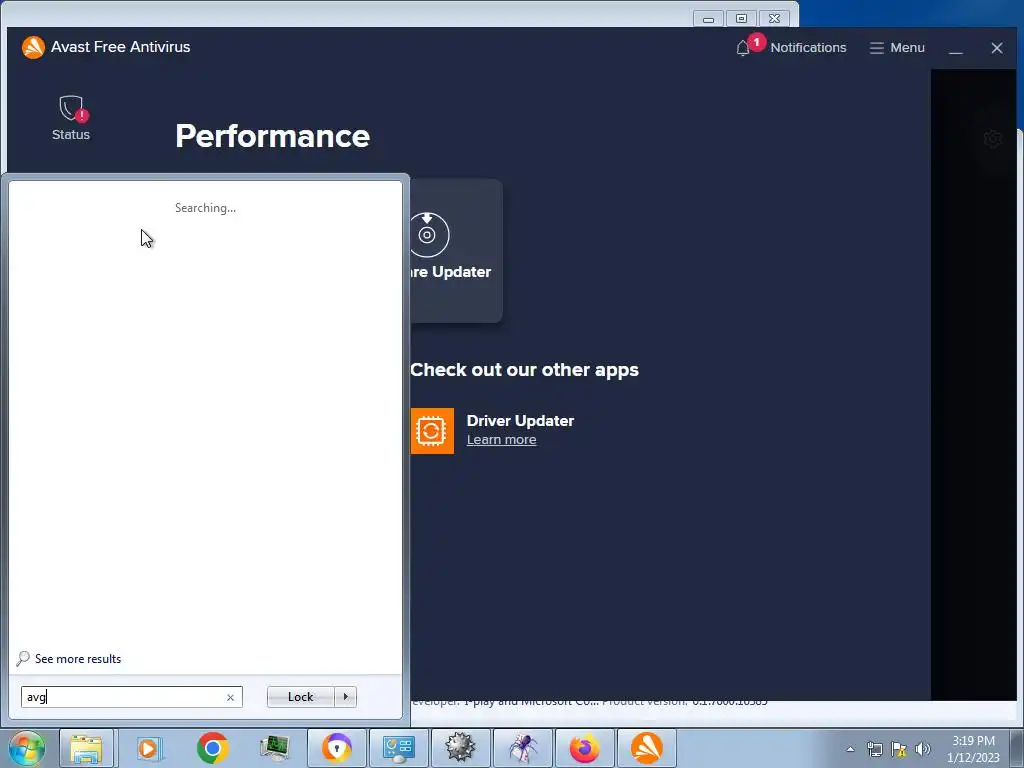Click the Avast logo in title bar
1024x768 pixels.
pos(33,47)
